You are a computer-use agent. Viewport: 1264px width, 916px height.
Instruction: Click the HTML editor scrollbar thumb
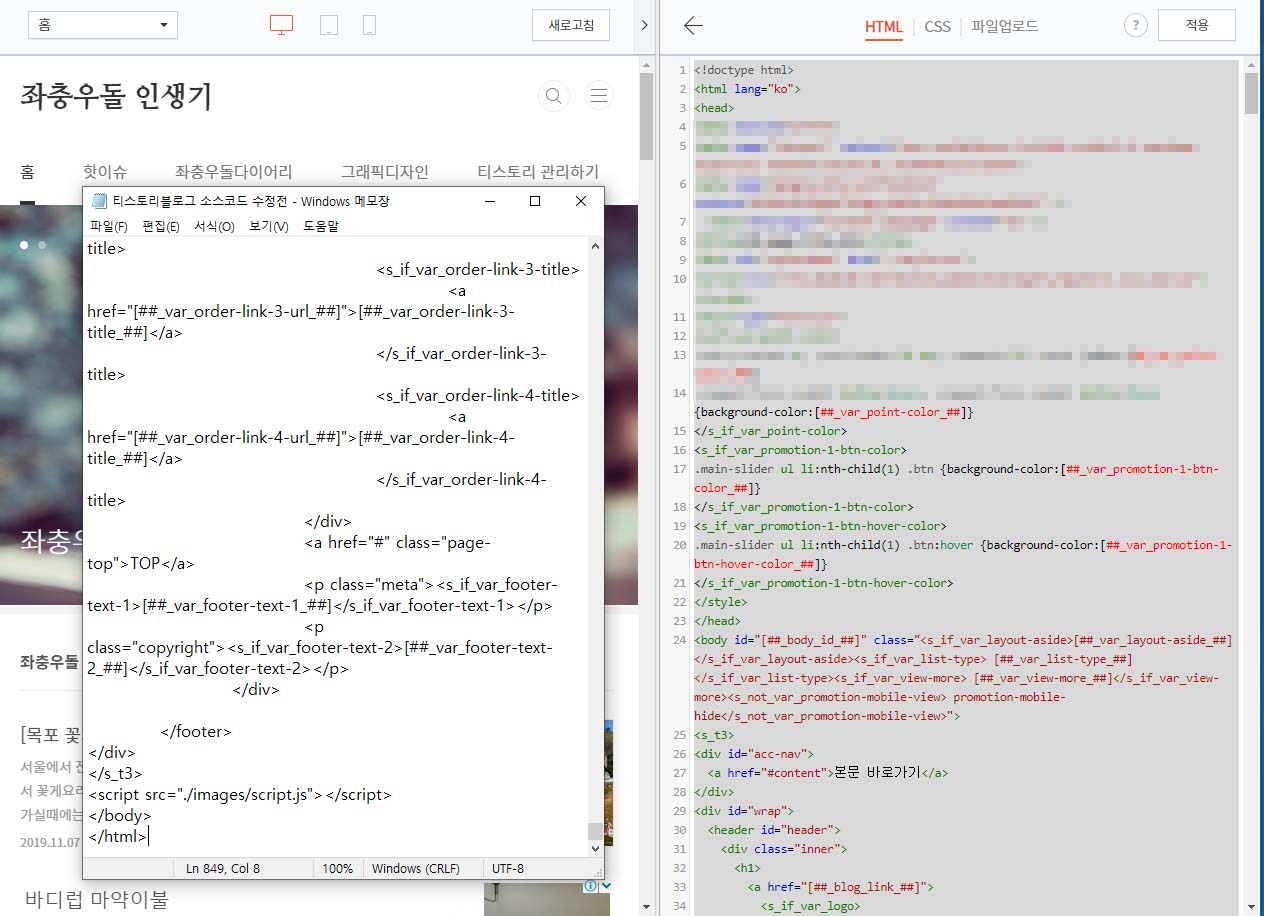[x=1251, y=94]
